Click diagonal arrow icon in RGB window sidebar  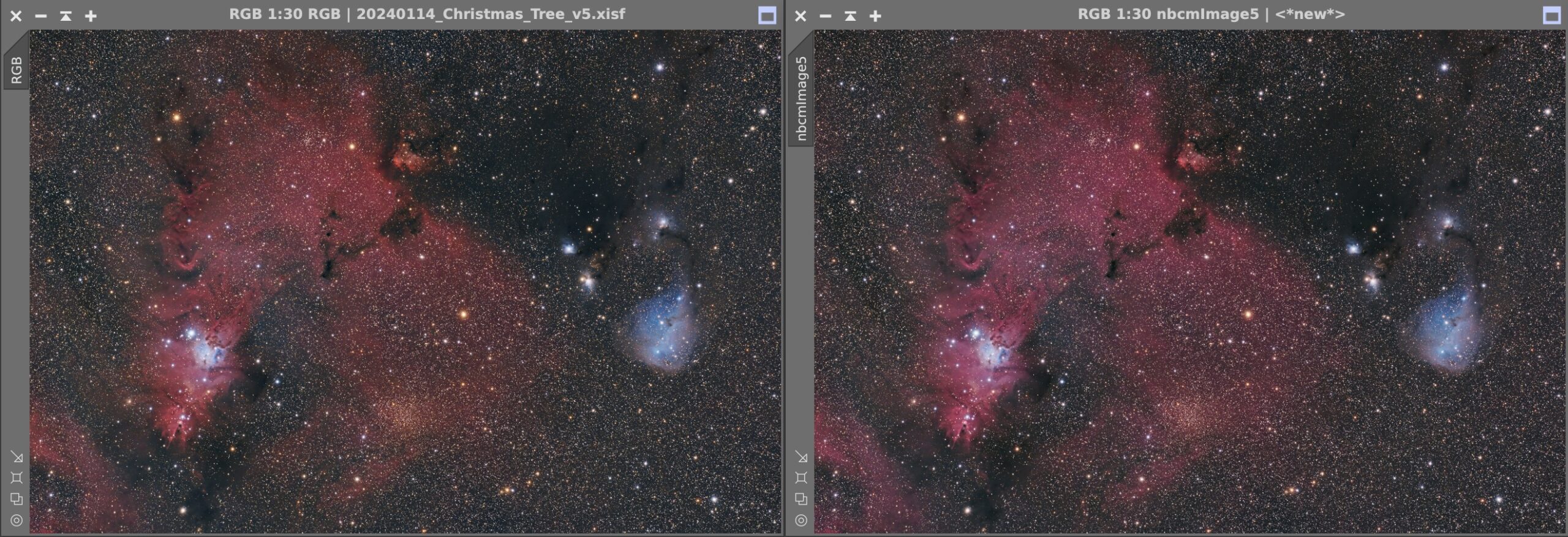(x=17, y=457)
